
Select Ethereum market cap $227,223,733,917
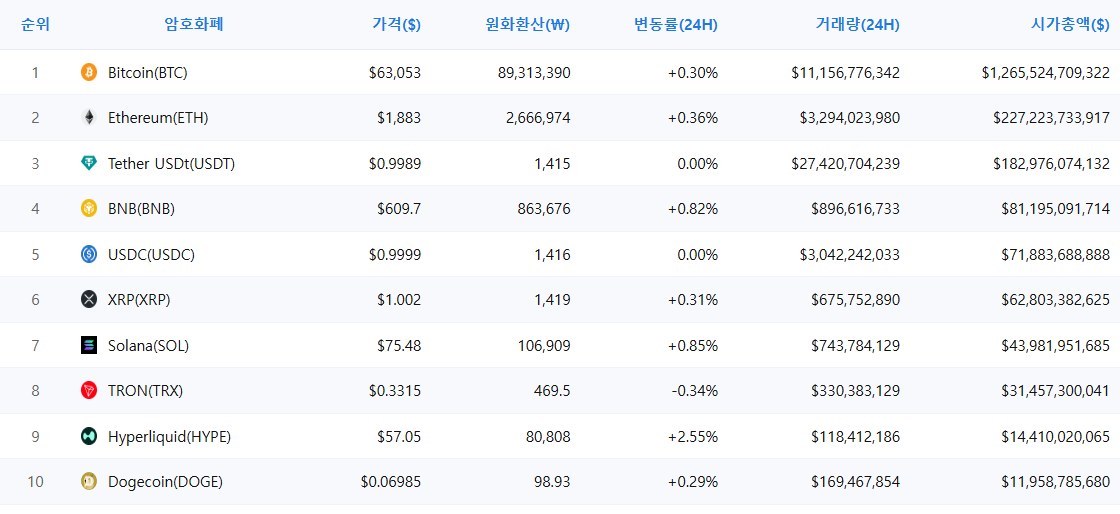pyautogui.click(x=1051, y=118)
